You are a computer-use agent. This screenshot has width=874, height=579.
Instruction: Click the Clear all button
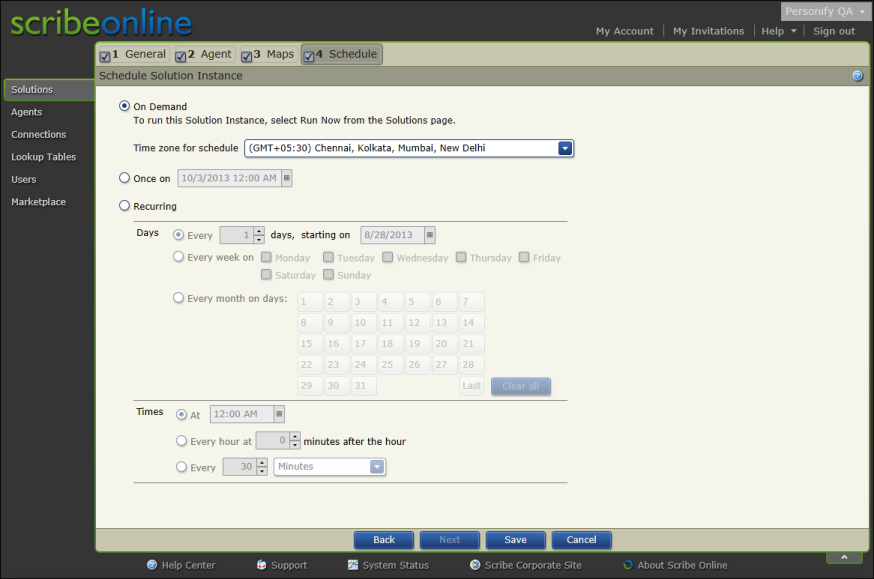coord(521,386)
